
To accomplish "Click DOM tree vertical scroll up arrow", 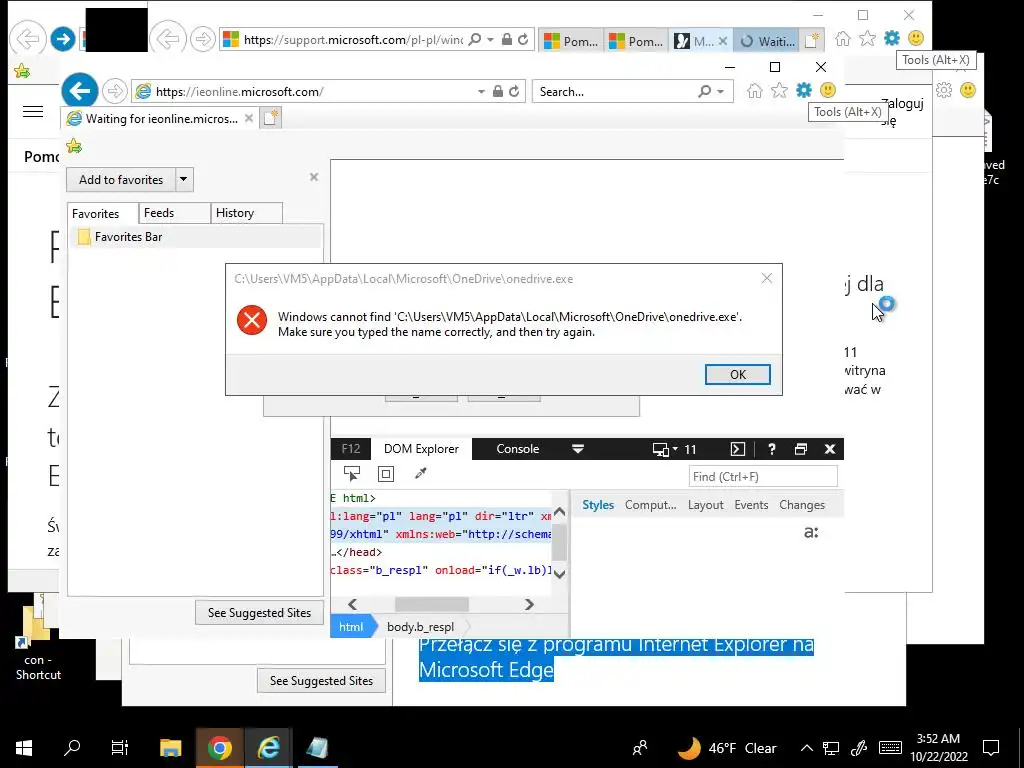I will 560,513.
